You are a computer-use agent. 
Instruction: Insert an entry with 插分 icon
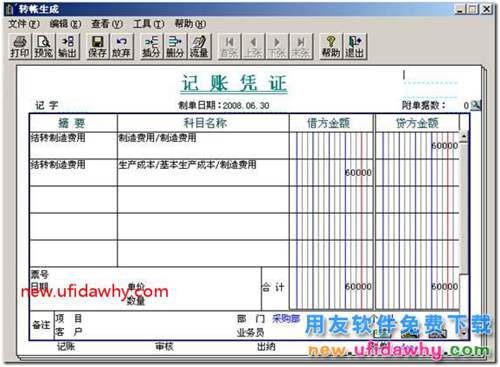pyautogui.click(x=151, y=46)
